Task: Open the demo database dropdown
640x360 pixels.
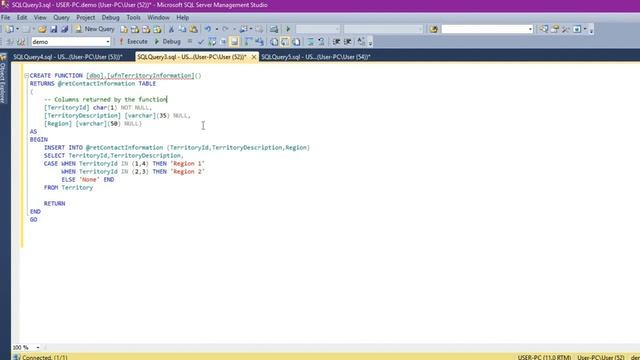Action: pos(107,42)
